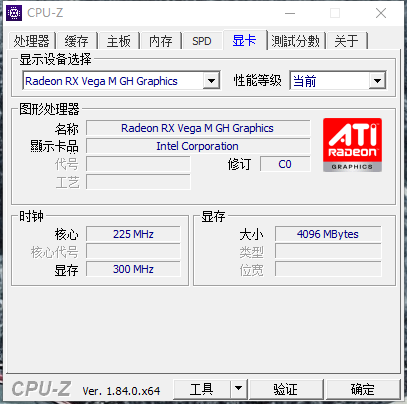Switch to the 内存 tab
This screenshot has width=407, height=404.
161,41
